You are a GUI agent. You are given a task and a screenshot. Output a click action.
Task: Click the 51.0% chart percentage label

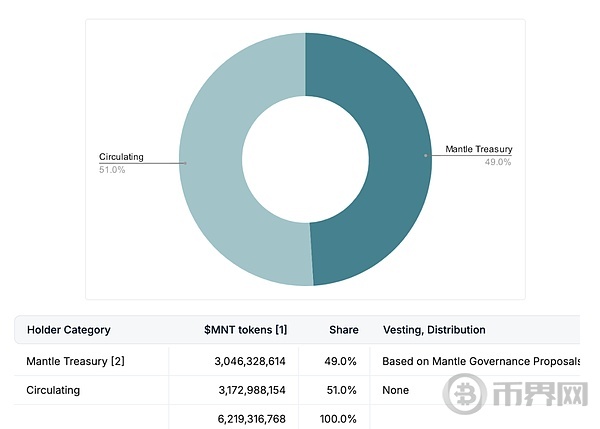click(x=112, y=170)
